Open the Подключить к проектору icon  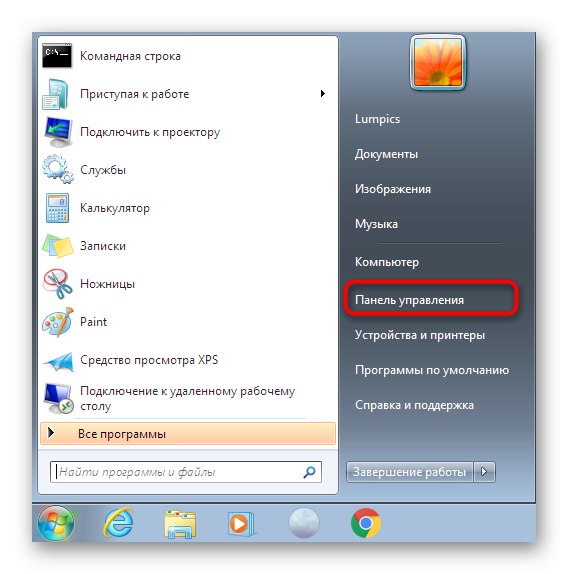pyautogui.click(x=57, y=132)
